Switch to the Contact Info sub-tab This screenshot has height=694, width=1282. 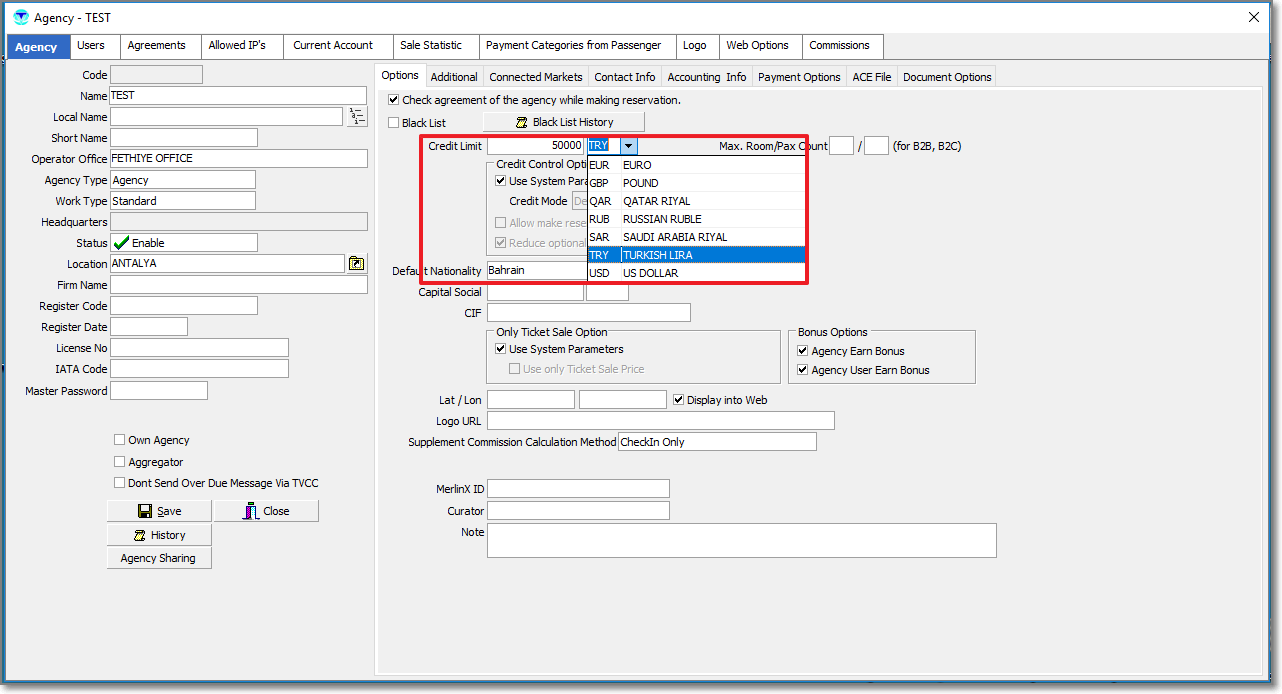pos(625,77)
